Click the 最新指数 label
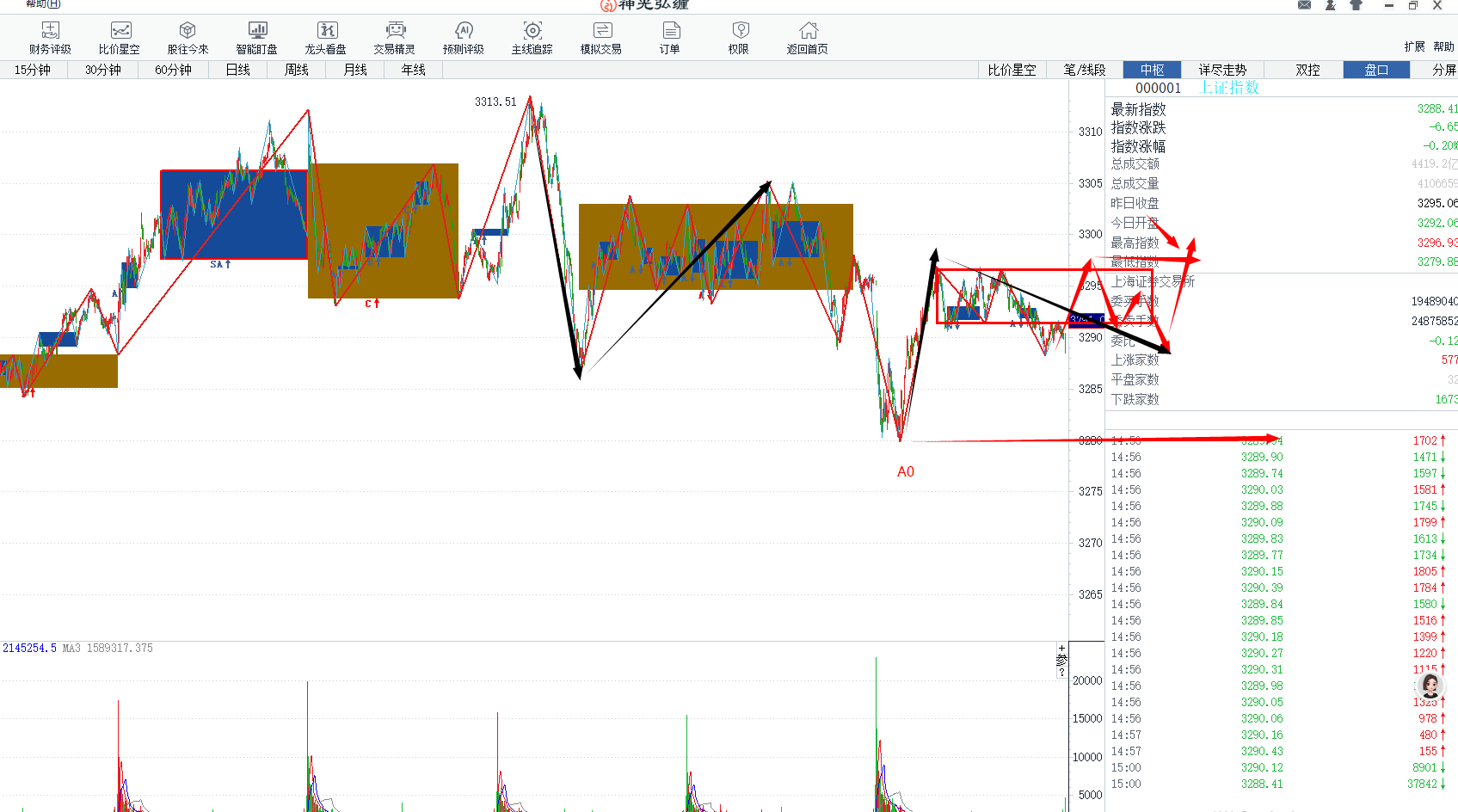The image size is (1458, 812). pyautogui.click(x=1138, y=109)
